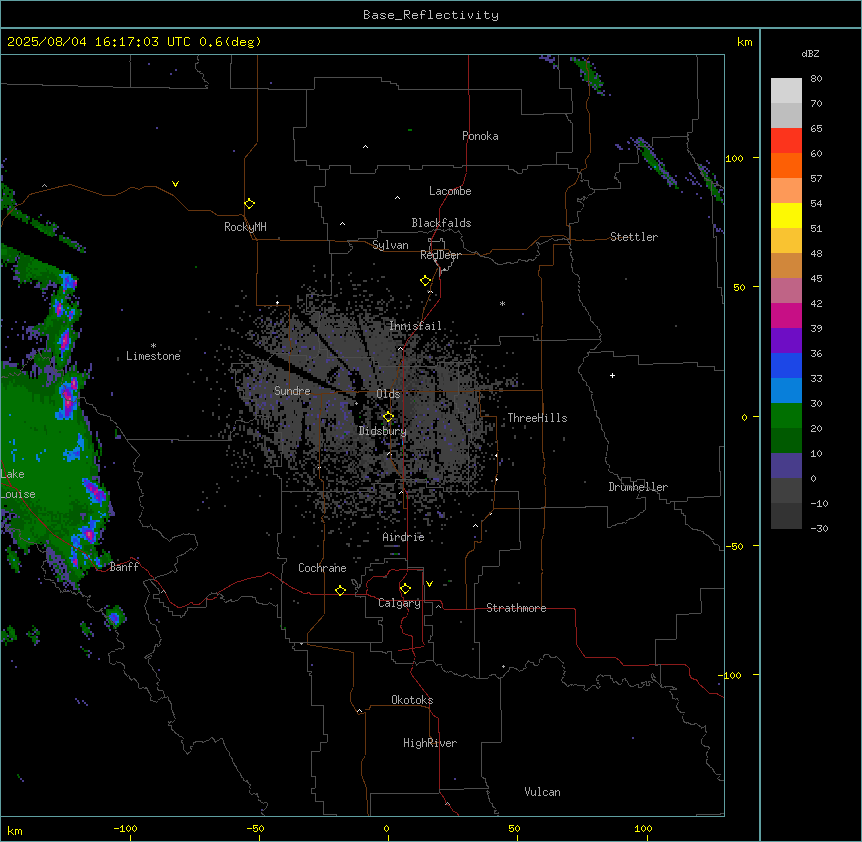Screen dimensions: 862x842
Task: Click the yellow diamond marker south of RedDeer
Action: (425, 281)
